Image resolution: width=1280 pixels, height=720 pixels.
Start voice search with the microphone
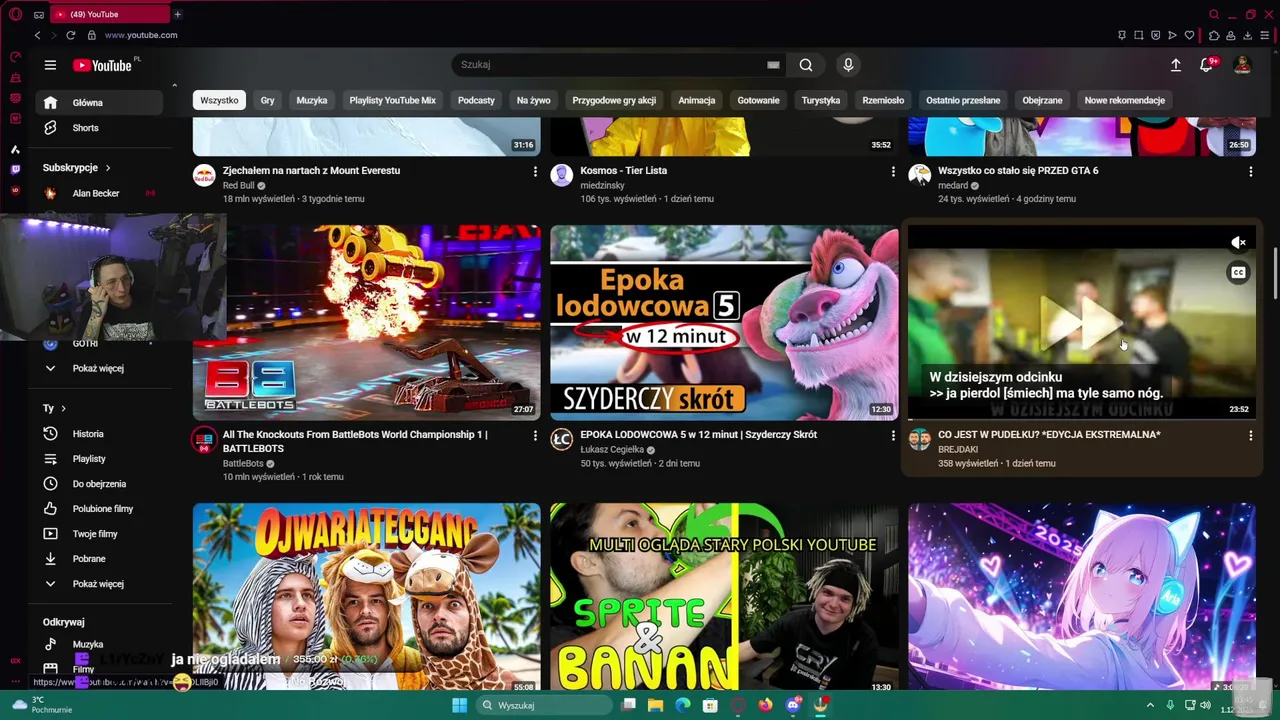pyautogui.click(x=848, y=65)
